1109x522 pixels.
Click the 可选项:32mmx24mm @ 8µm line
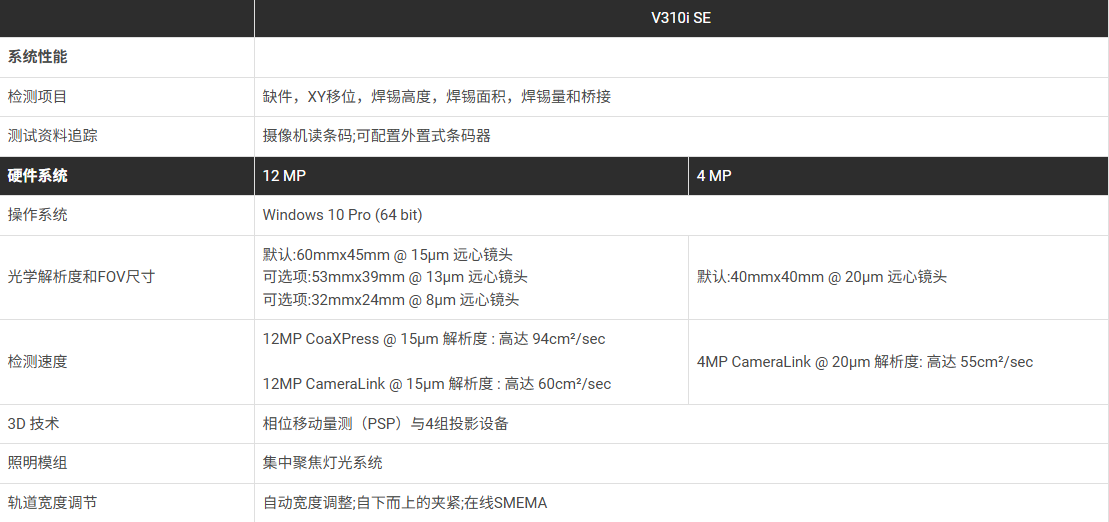[x=391, y=299]
